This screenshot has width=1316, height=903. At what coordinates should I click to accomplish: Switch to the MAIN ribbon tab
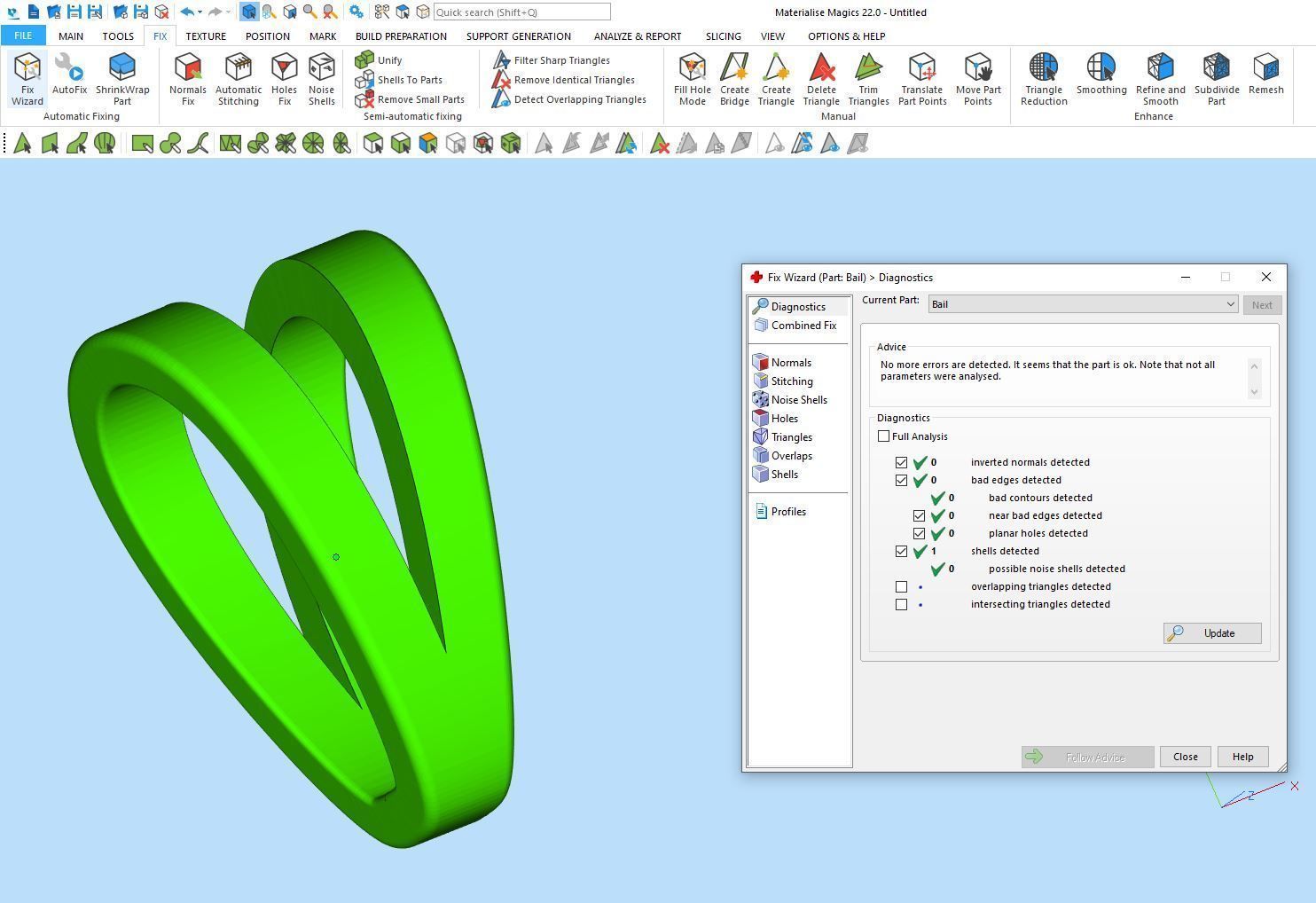click(71, 36)
